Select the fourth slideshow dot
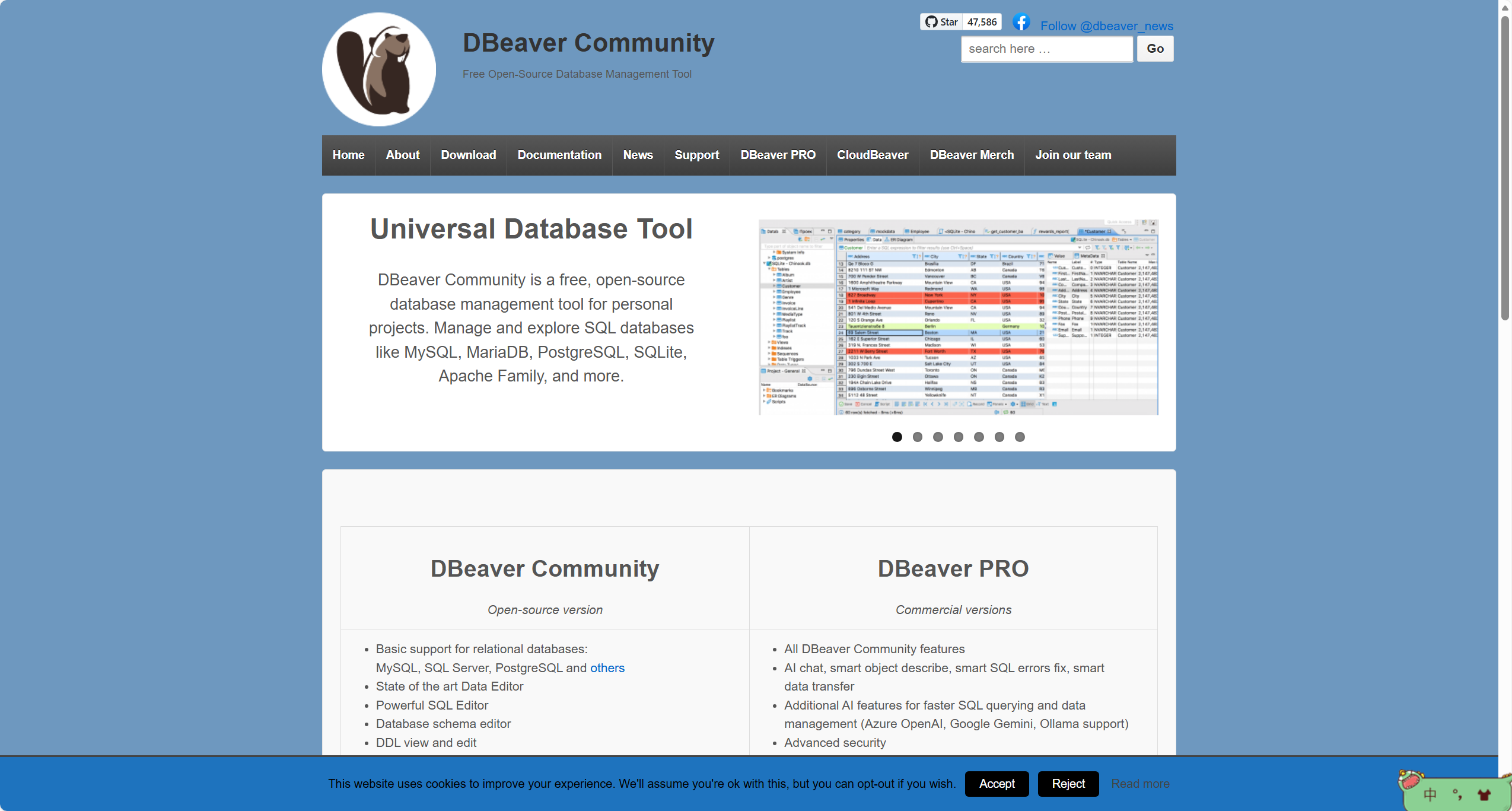The width and height of the screenshot is (1512, 811). click(959, 437)
